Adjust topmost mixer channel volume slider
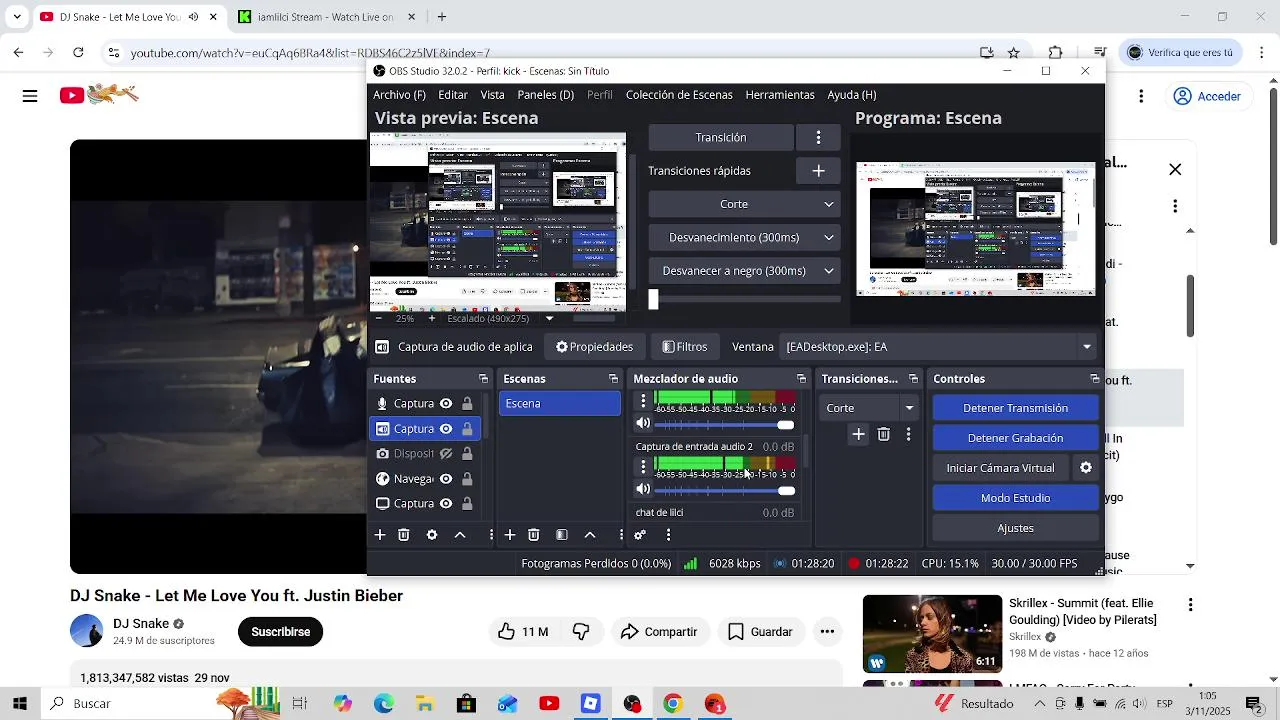Image resolution: width=1280 pixels, height=720 pixels. (725, 425)
